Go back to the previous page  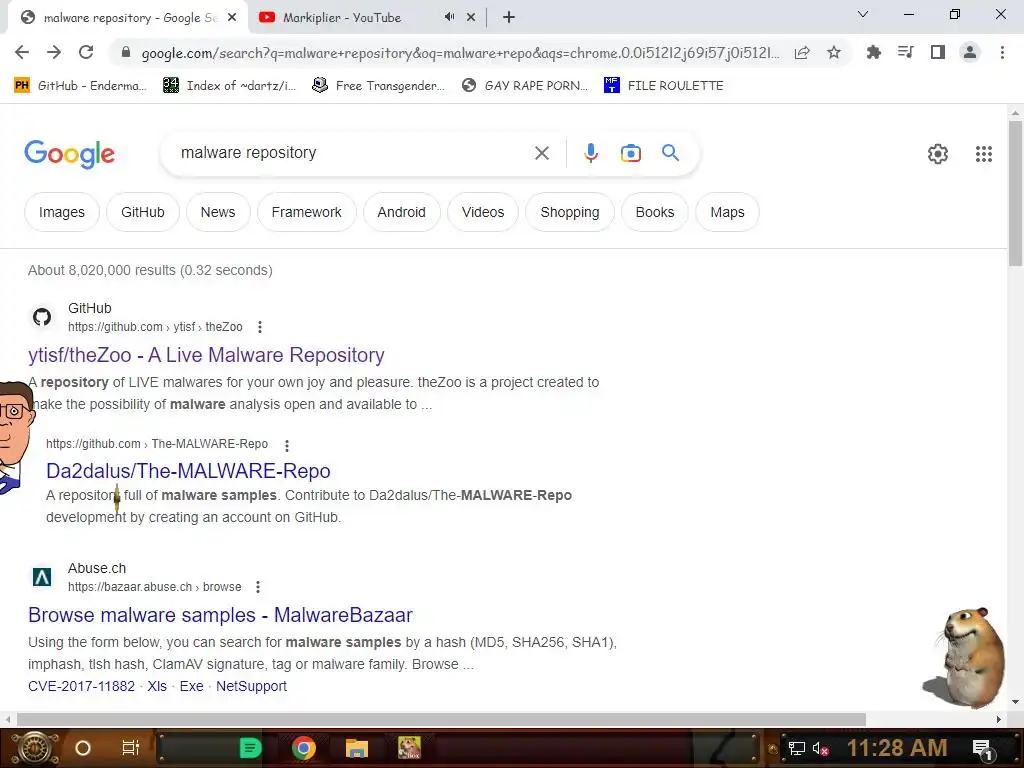click(x=22, y=52)
